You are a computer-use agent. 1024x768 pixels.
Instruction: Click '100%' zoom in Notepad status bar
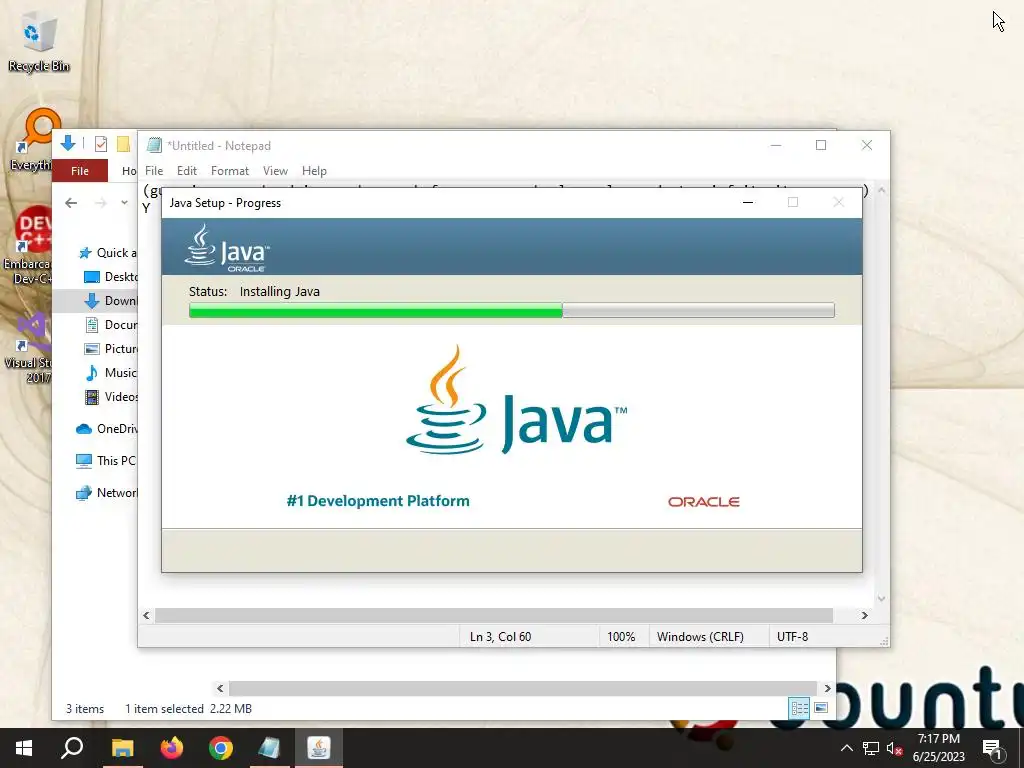click(620, 637)
